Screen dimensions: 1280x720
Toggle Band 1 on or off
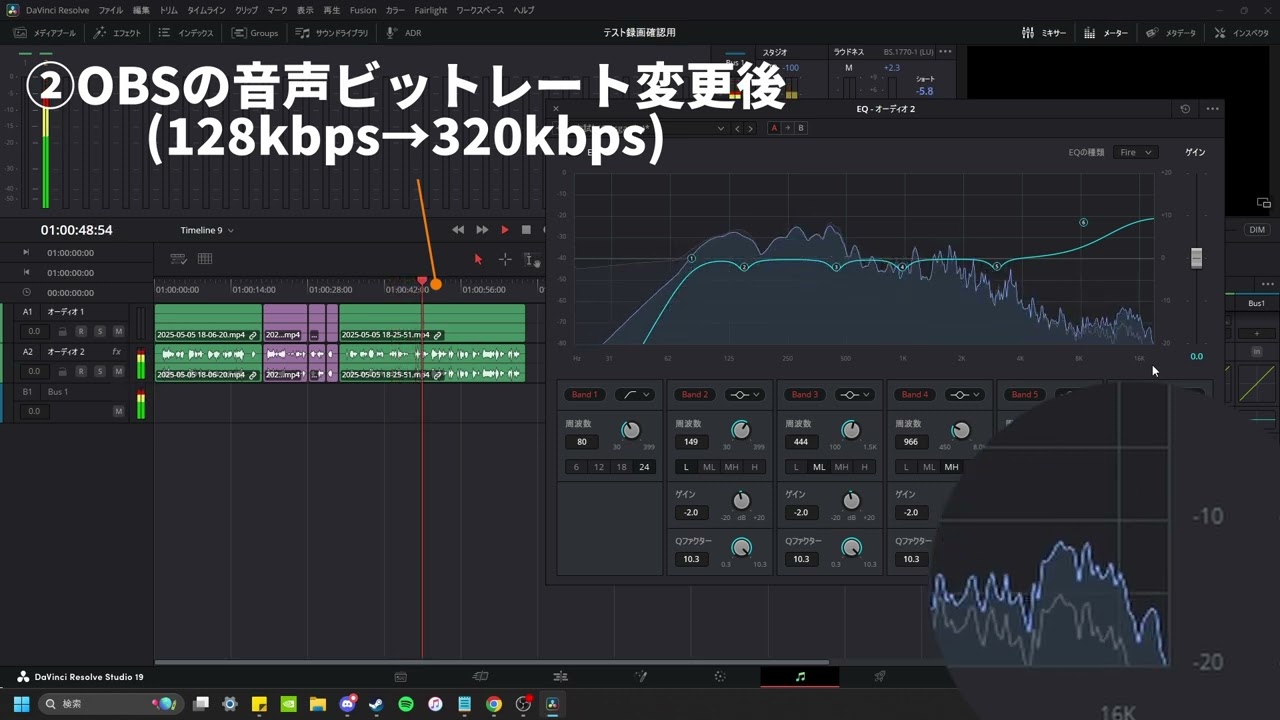pos(584,395)
